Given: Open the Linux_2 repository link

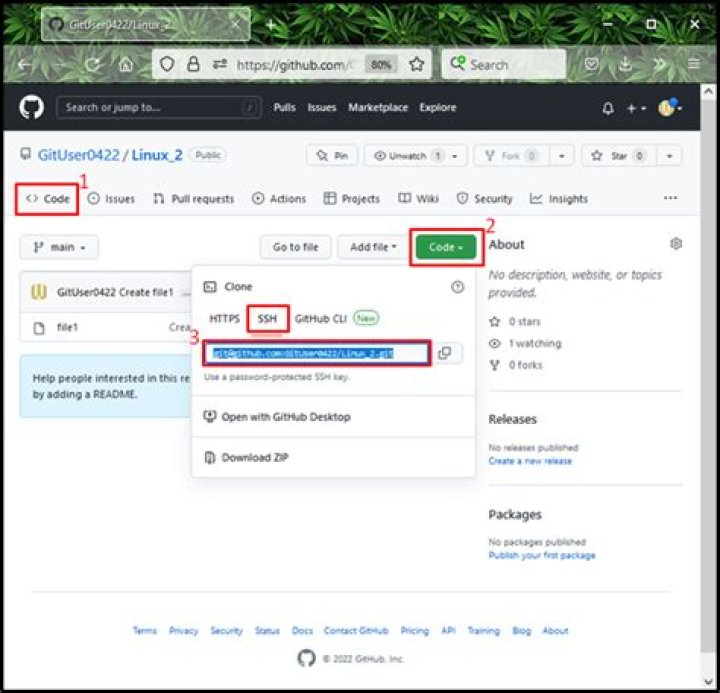Looking at the screenshot, I should click(x=157, y=155).
